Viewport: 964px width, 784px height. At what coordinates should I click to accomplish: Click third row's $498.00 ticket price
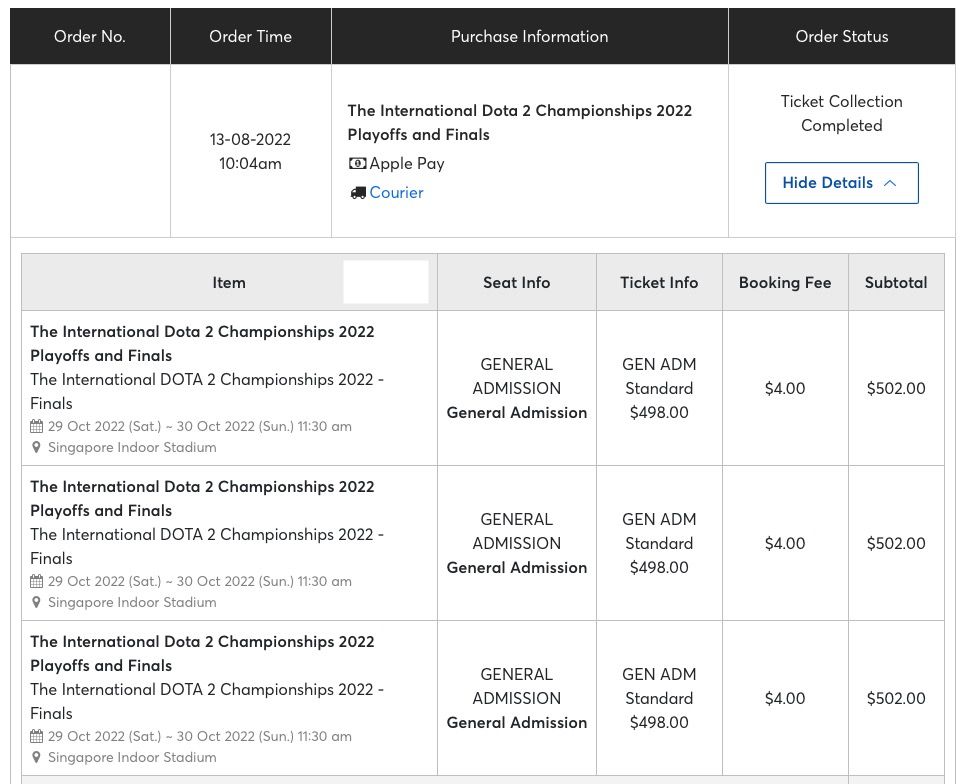(659, 723)
